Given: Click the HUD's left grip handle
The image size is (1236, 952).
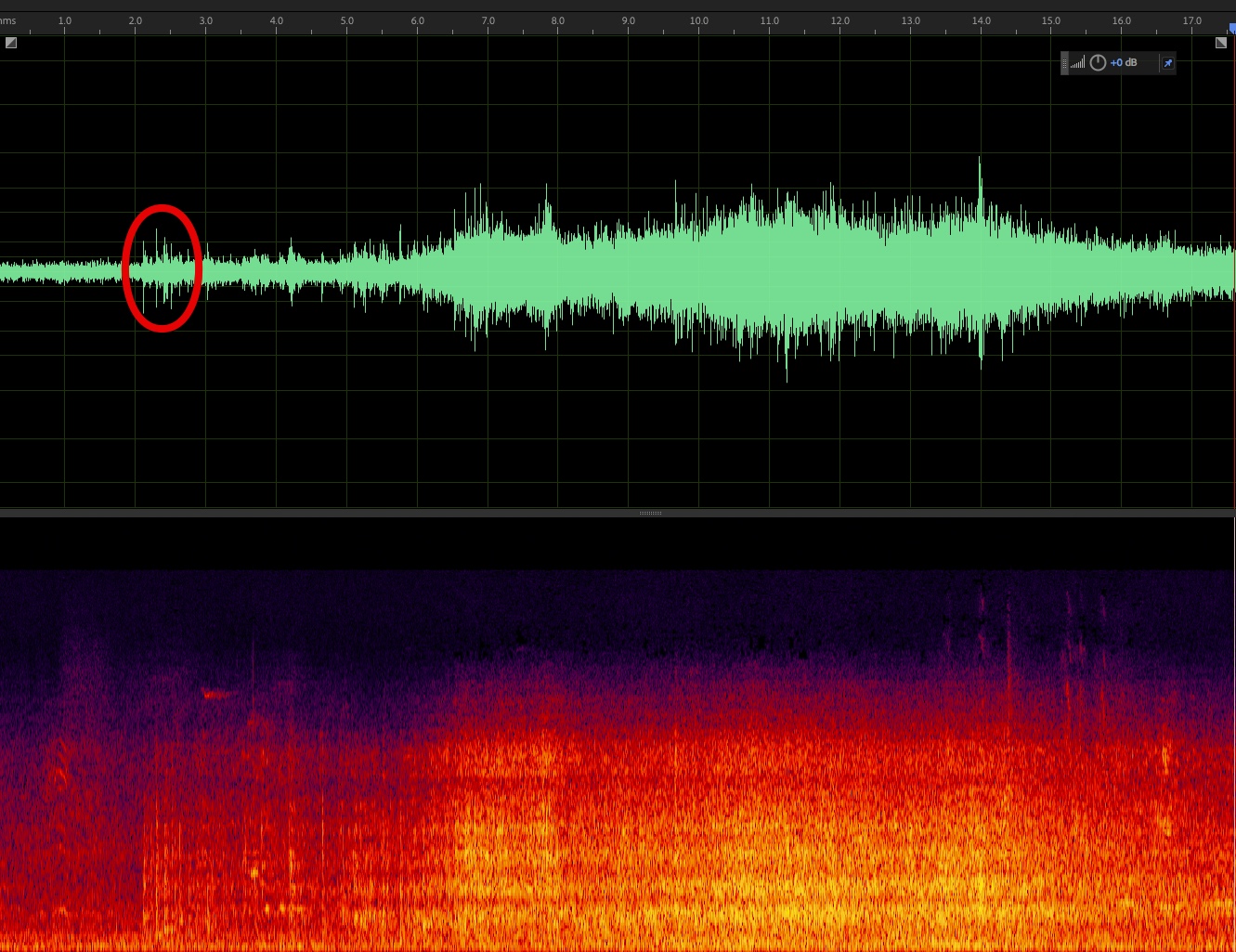Looking at the screenshot, I should tap(1065, 62).
